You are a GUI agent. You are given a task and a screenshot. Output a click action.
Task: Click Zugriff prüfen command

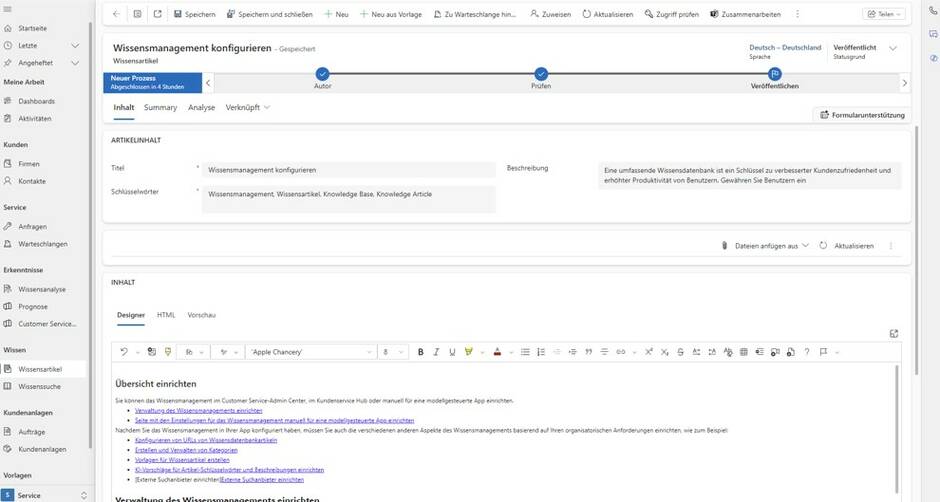(x=671, y=14)
